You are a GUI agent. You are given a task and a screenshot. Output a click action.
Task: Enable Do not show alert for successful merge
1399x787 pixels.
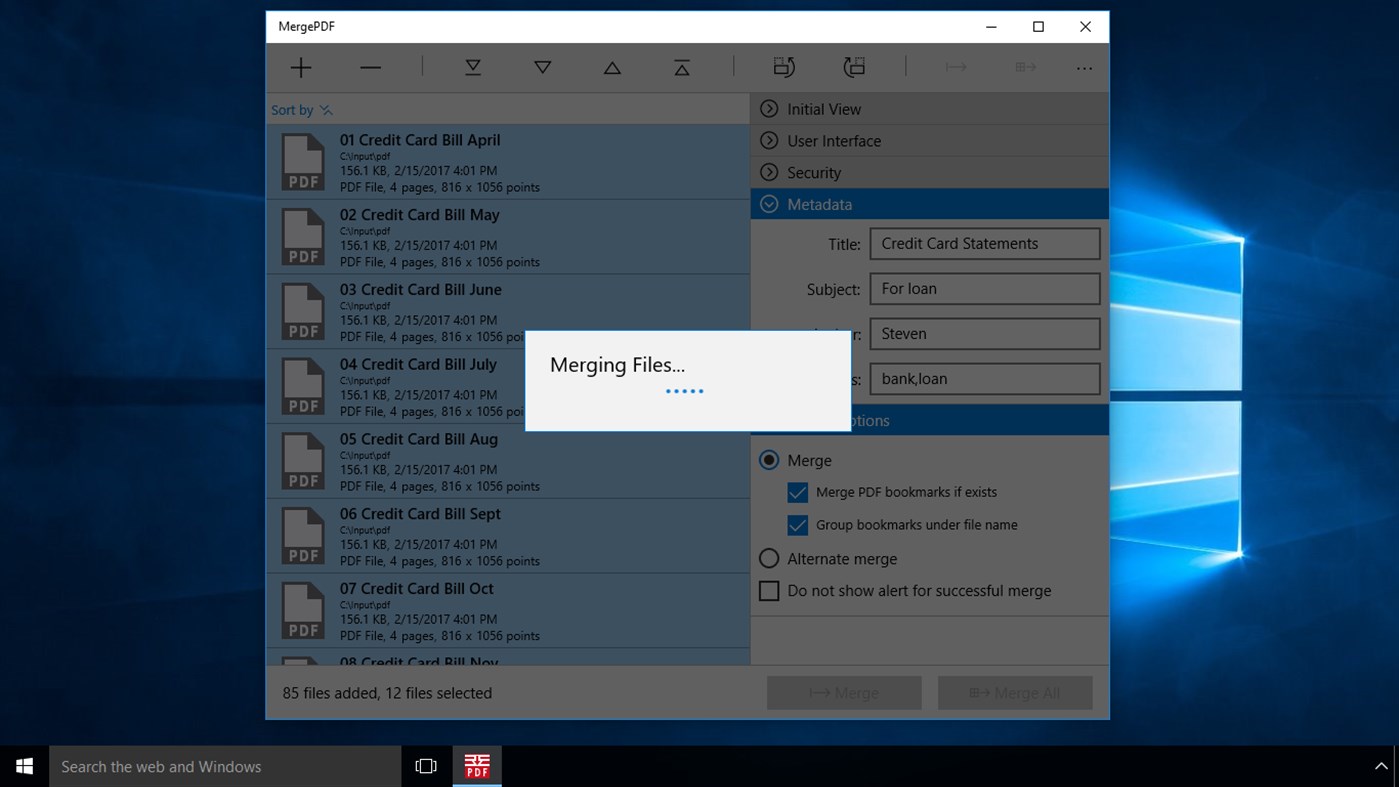(769, 590)
